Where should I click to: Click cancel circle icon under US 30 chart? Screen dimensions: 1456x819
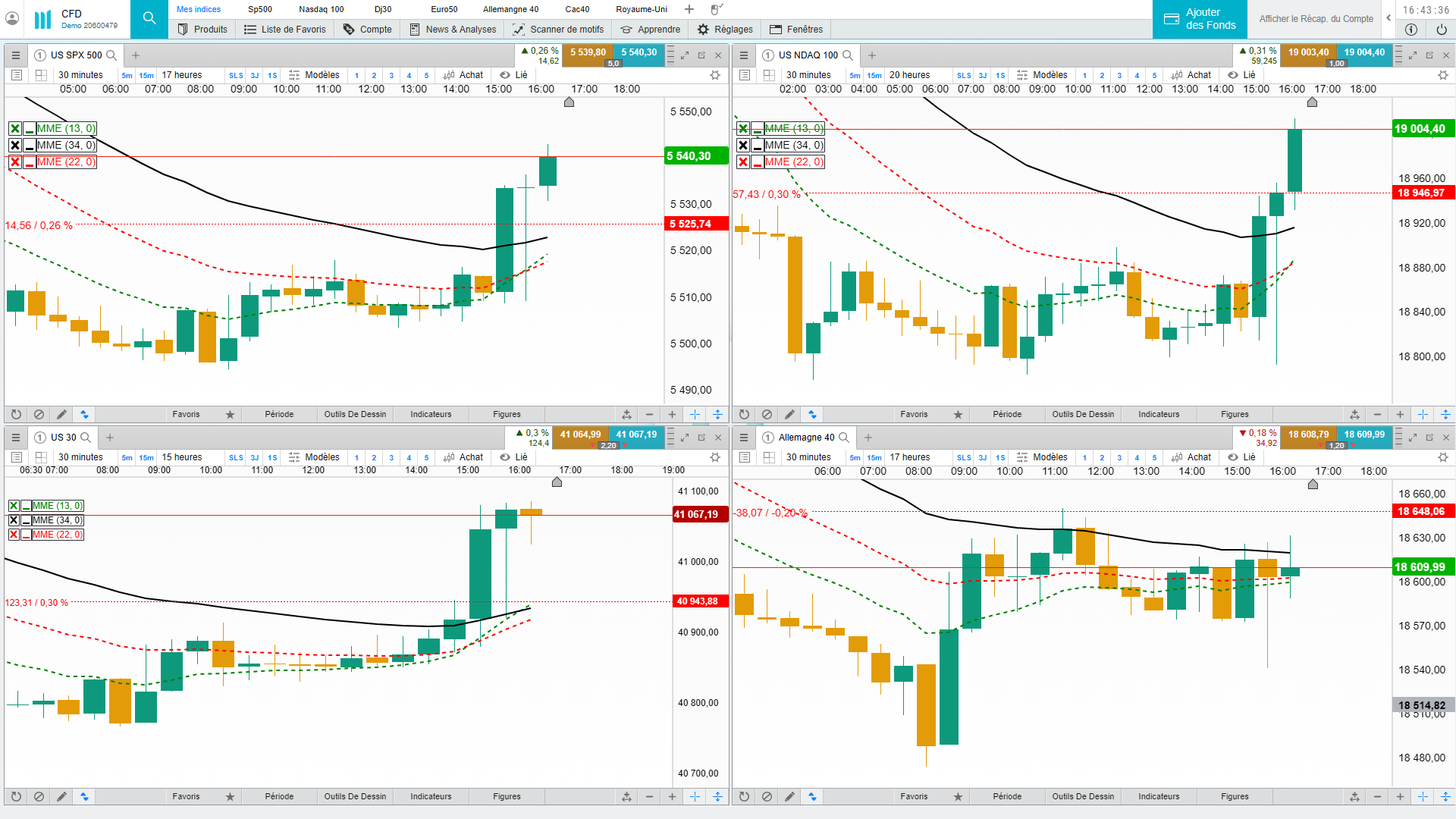point(39,796)
